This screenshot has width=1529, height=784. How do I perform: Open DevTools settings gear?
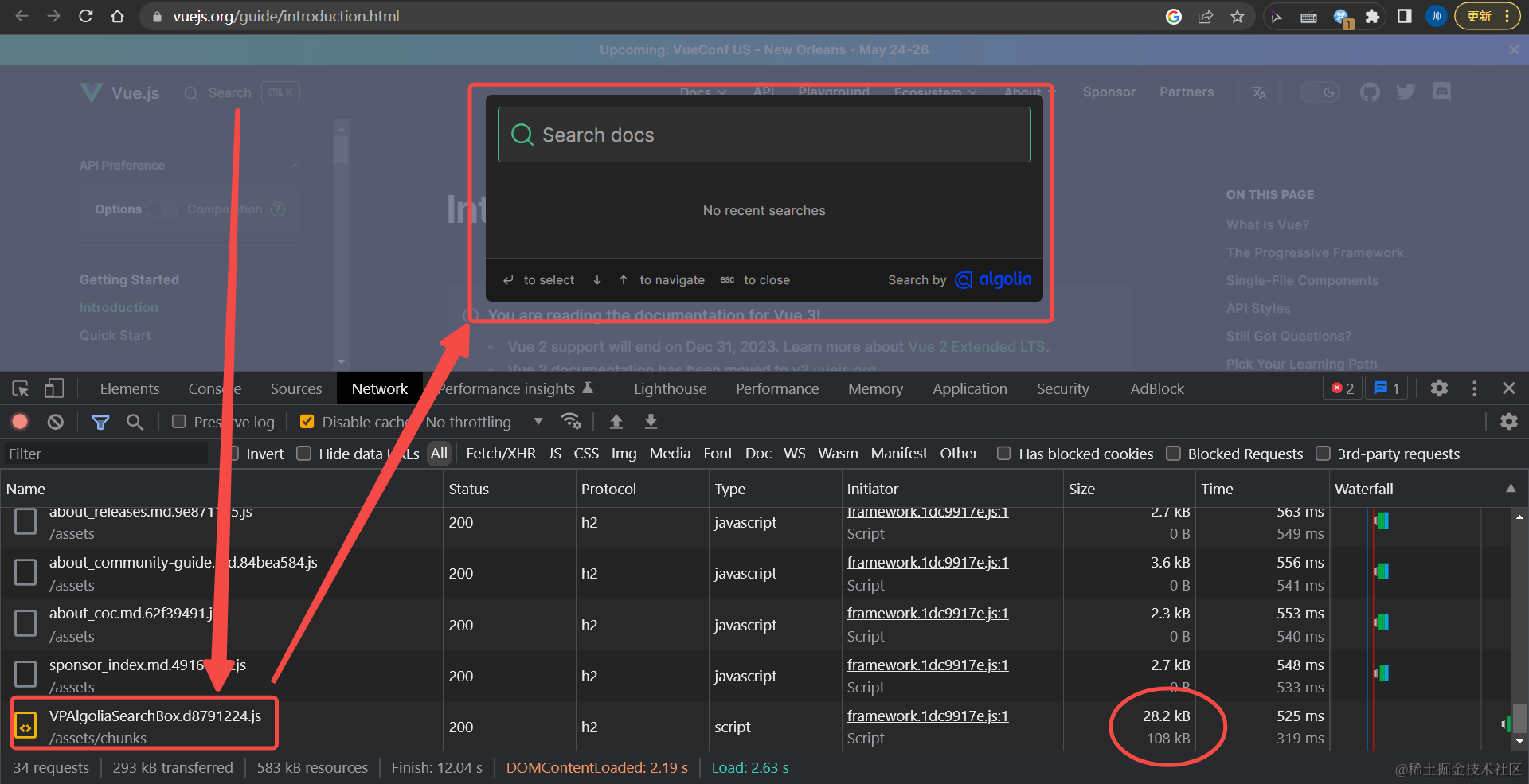tap(1438, 388)
